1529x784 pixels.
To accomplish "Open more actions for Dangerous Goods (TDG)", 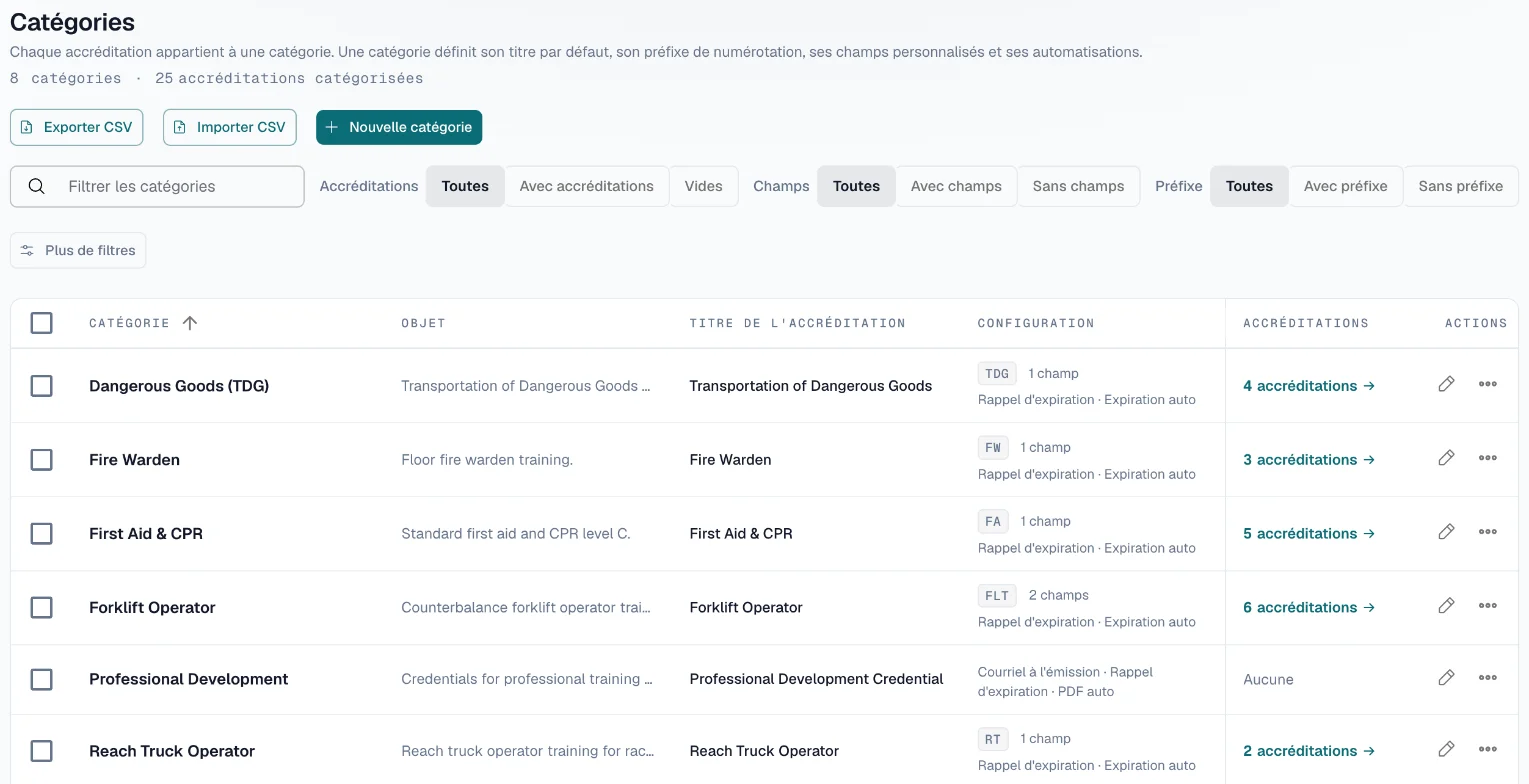I will 1488,384.
